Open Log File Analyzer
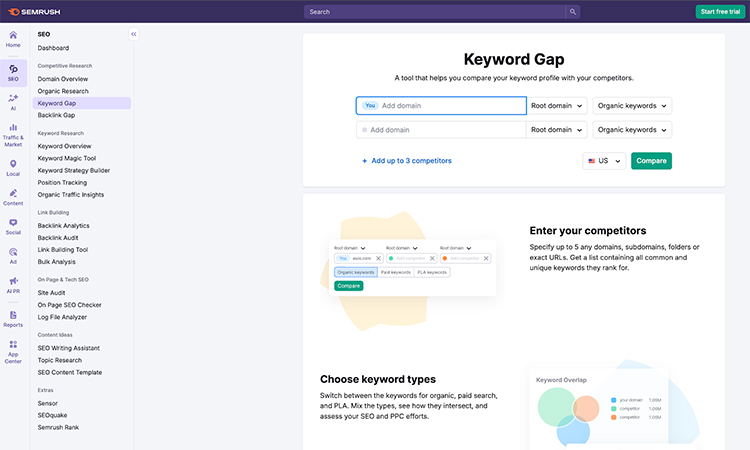This screenshot has height=450, width=750. (x=62, y=317)
